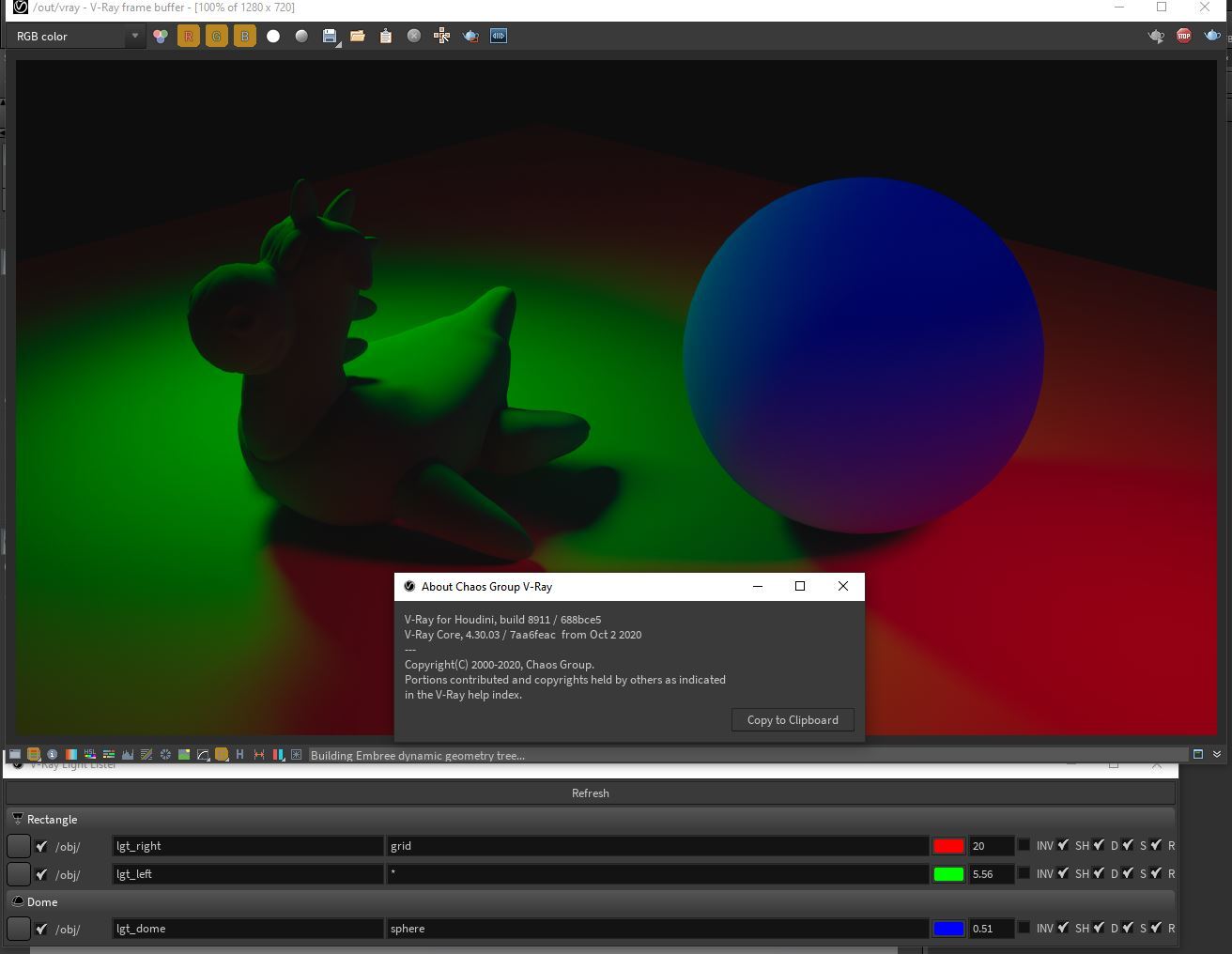
Task: Click the gray teapot icon beside STOP
Action: point(1156,36)
